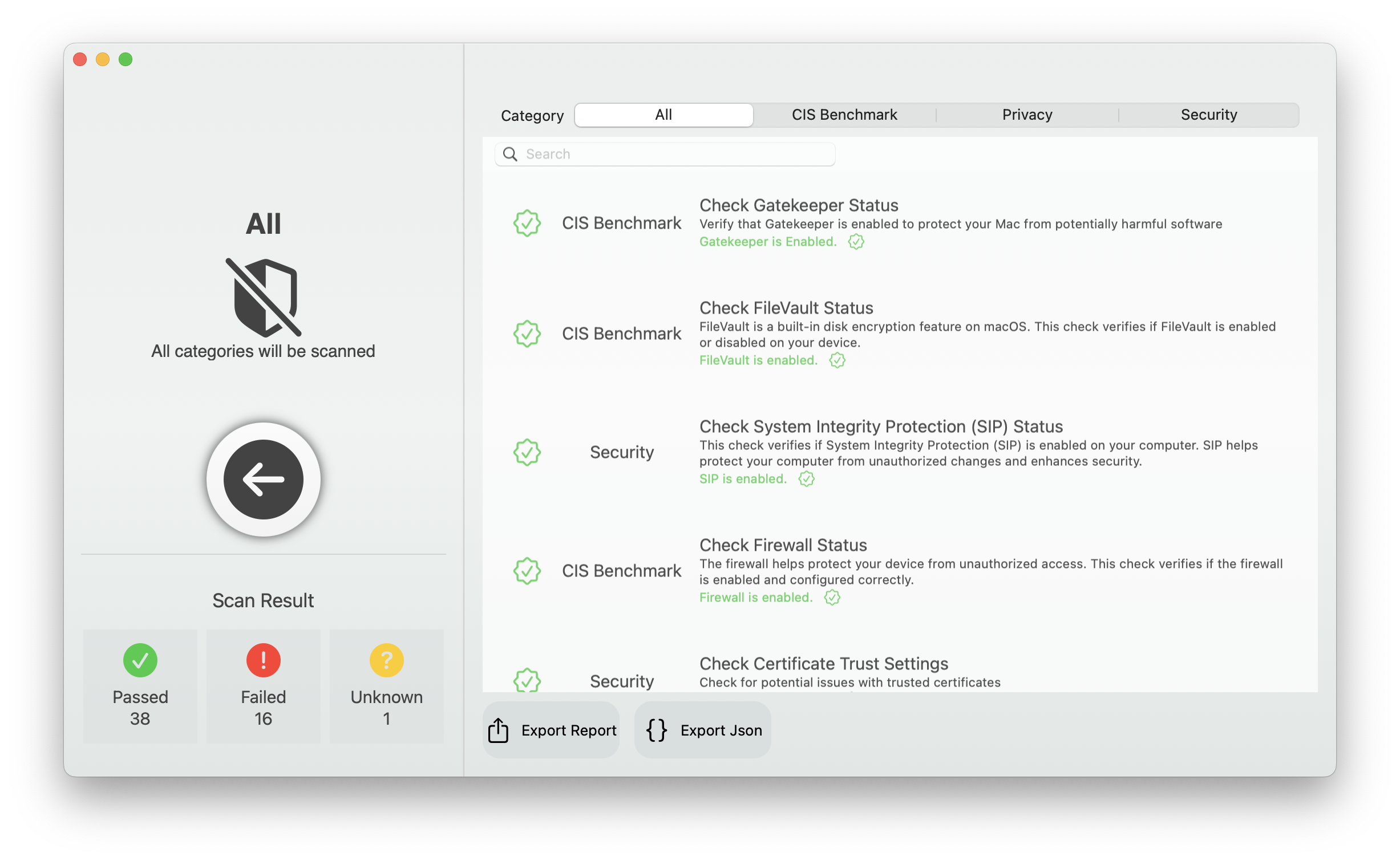The height and width of the screenshot is (861, 1400).
Task: Select the Privacy filter tab
Action: (x=1027, y=113)
